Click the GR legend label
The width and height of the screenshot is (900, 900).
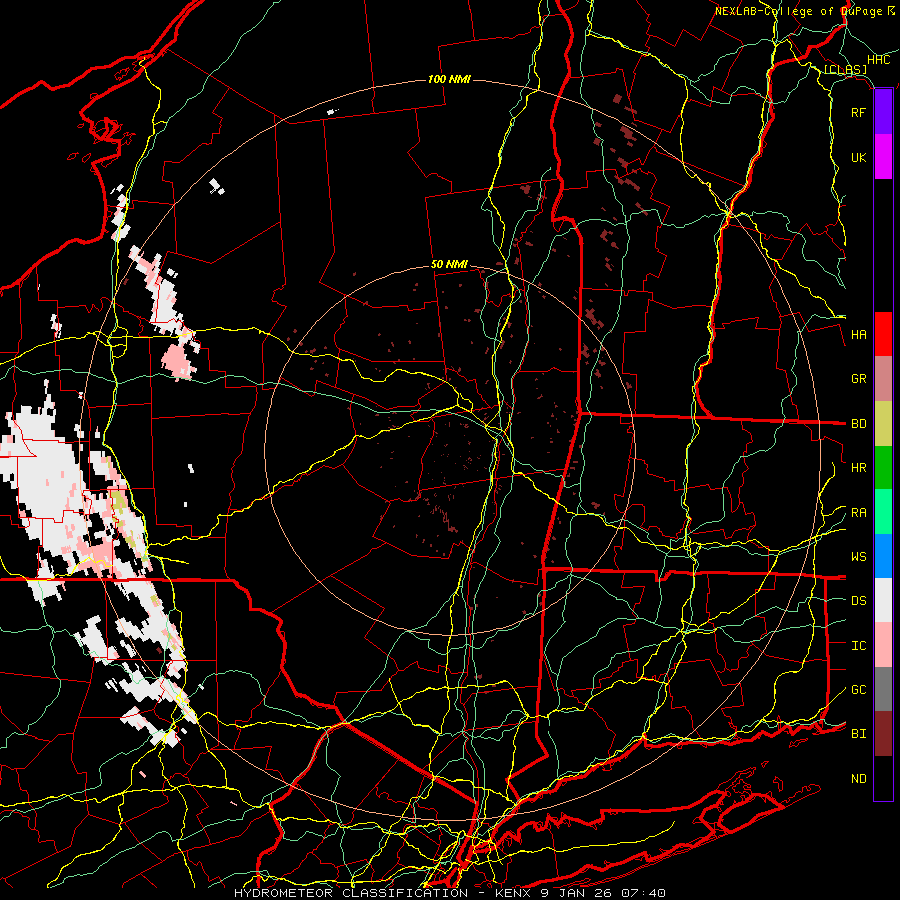point(858,379)
